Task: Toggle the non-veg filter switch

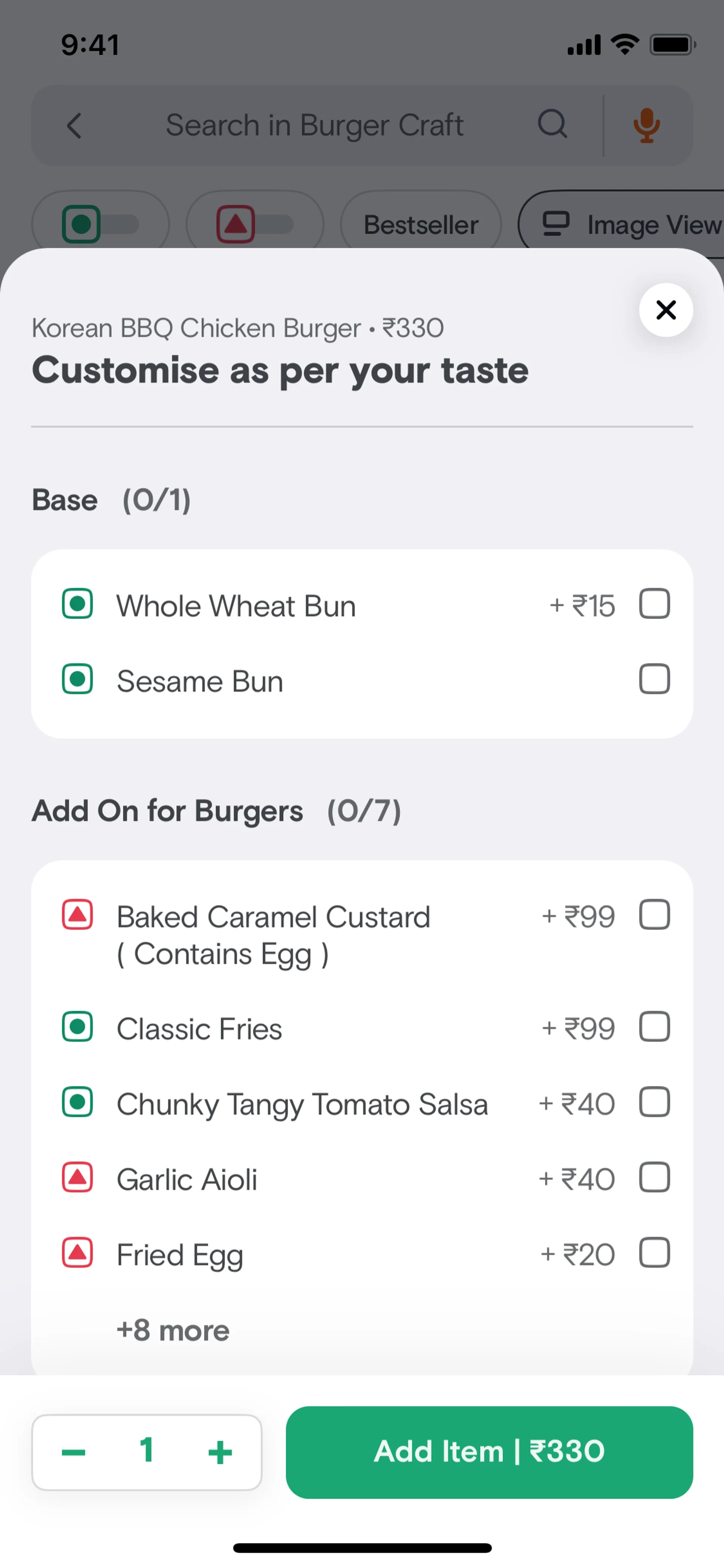Action: 255,224
